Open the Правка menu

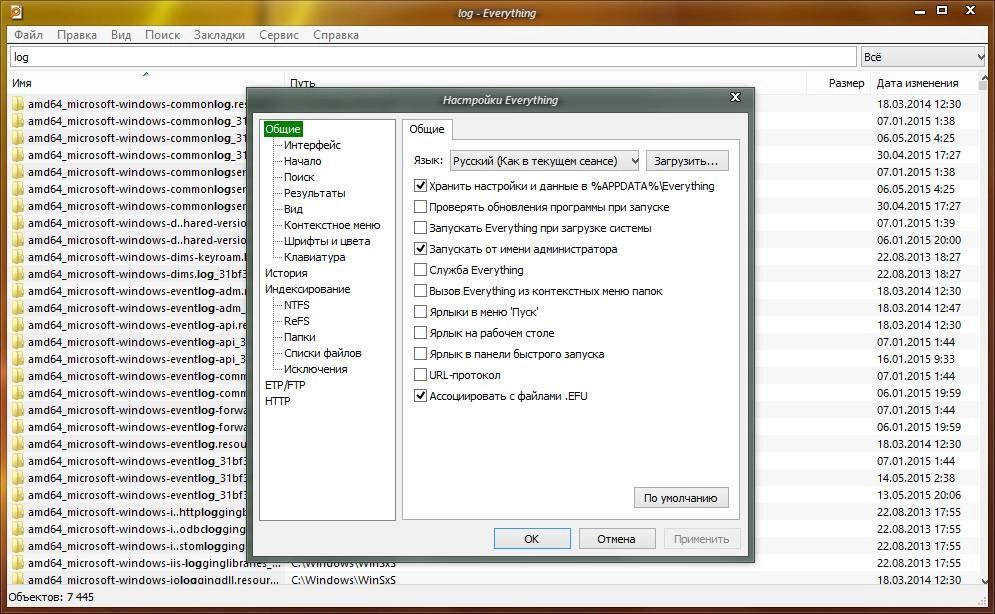coord(77,35)
